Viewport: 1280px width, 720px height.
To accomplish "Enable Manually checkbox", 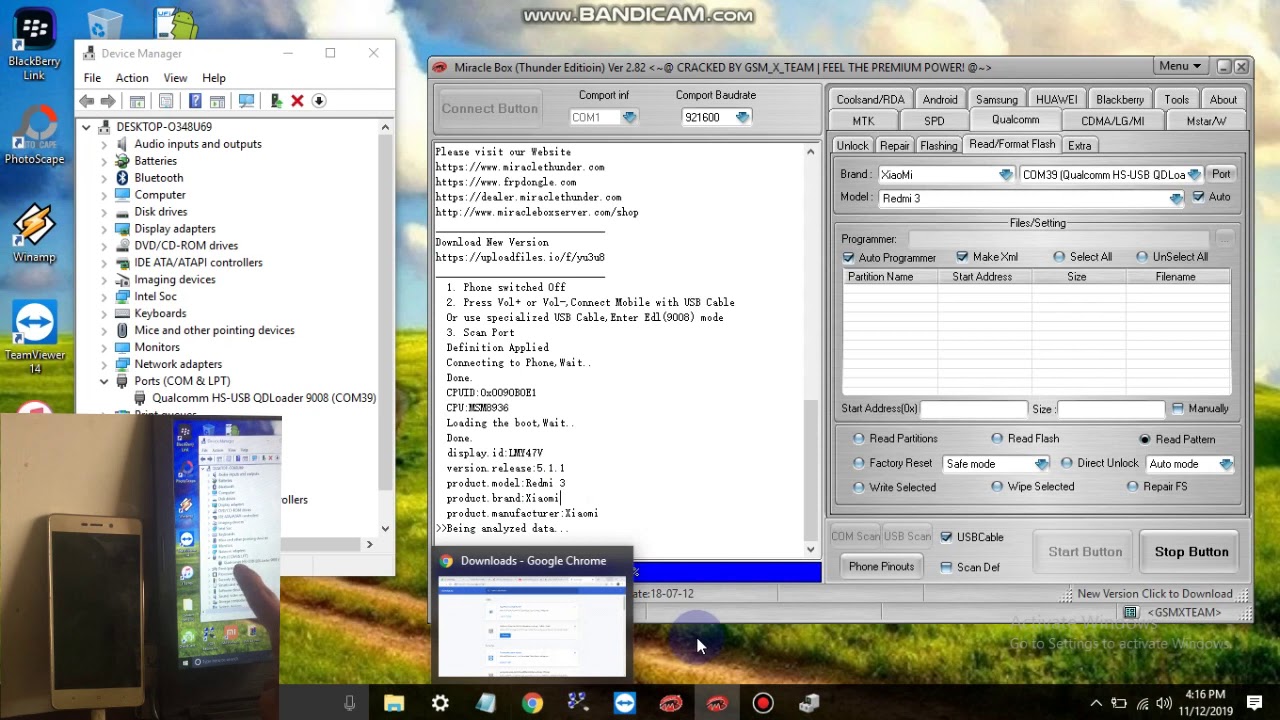I will click(1178, 408).
